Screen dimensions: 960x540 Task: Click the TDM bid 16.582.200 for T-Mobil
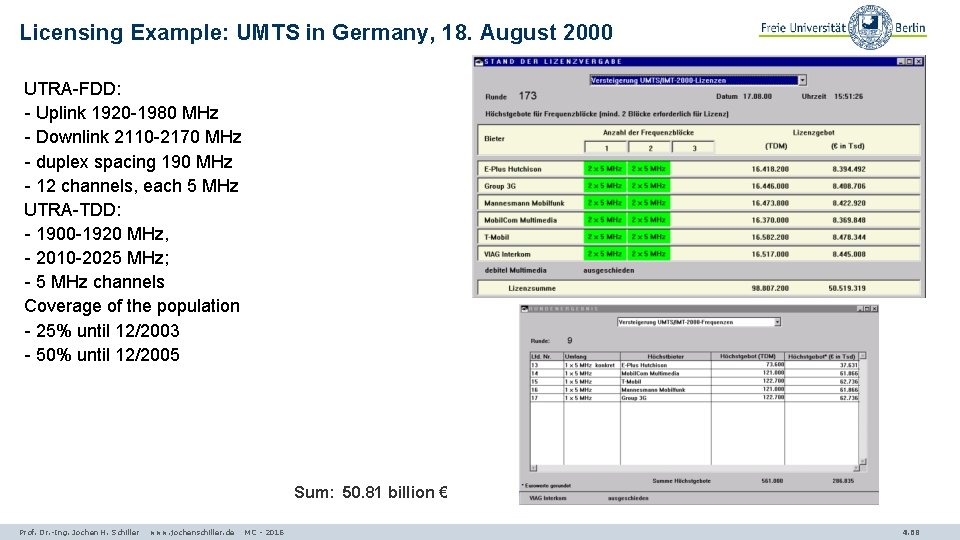(770, 238)
